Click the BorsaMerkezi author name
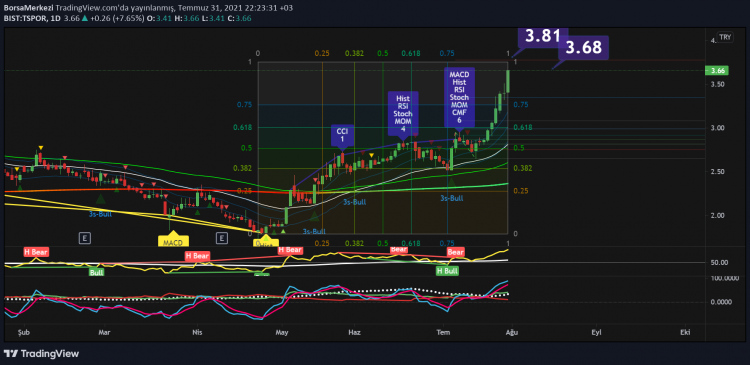This screenshot has width=750, height=365. click(x=28, y=8)
